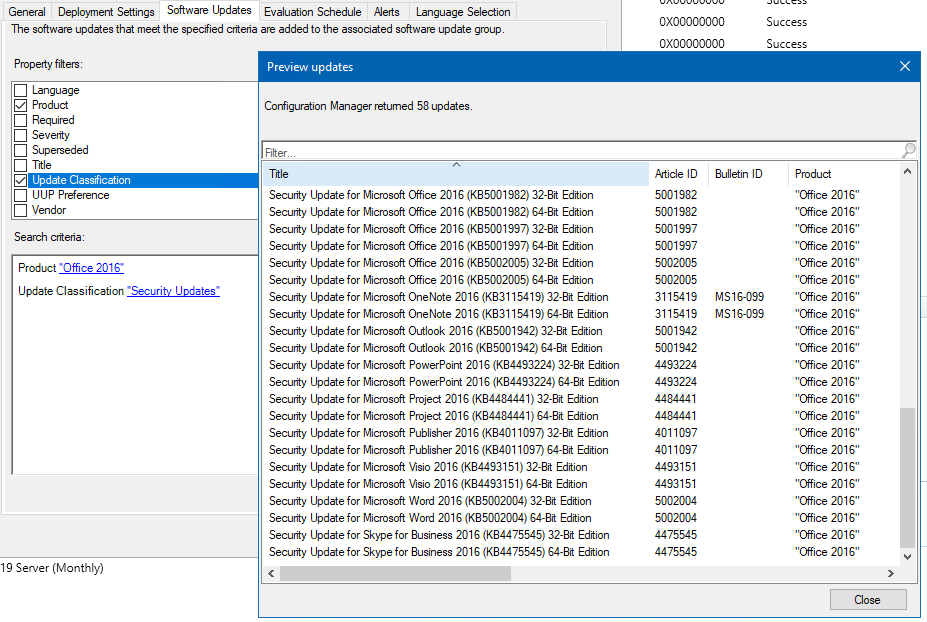Select Word 2016 KB5002004 64-Bit row
927x622 pixels.
click(581, 518)
